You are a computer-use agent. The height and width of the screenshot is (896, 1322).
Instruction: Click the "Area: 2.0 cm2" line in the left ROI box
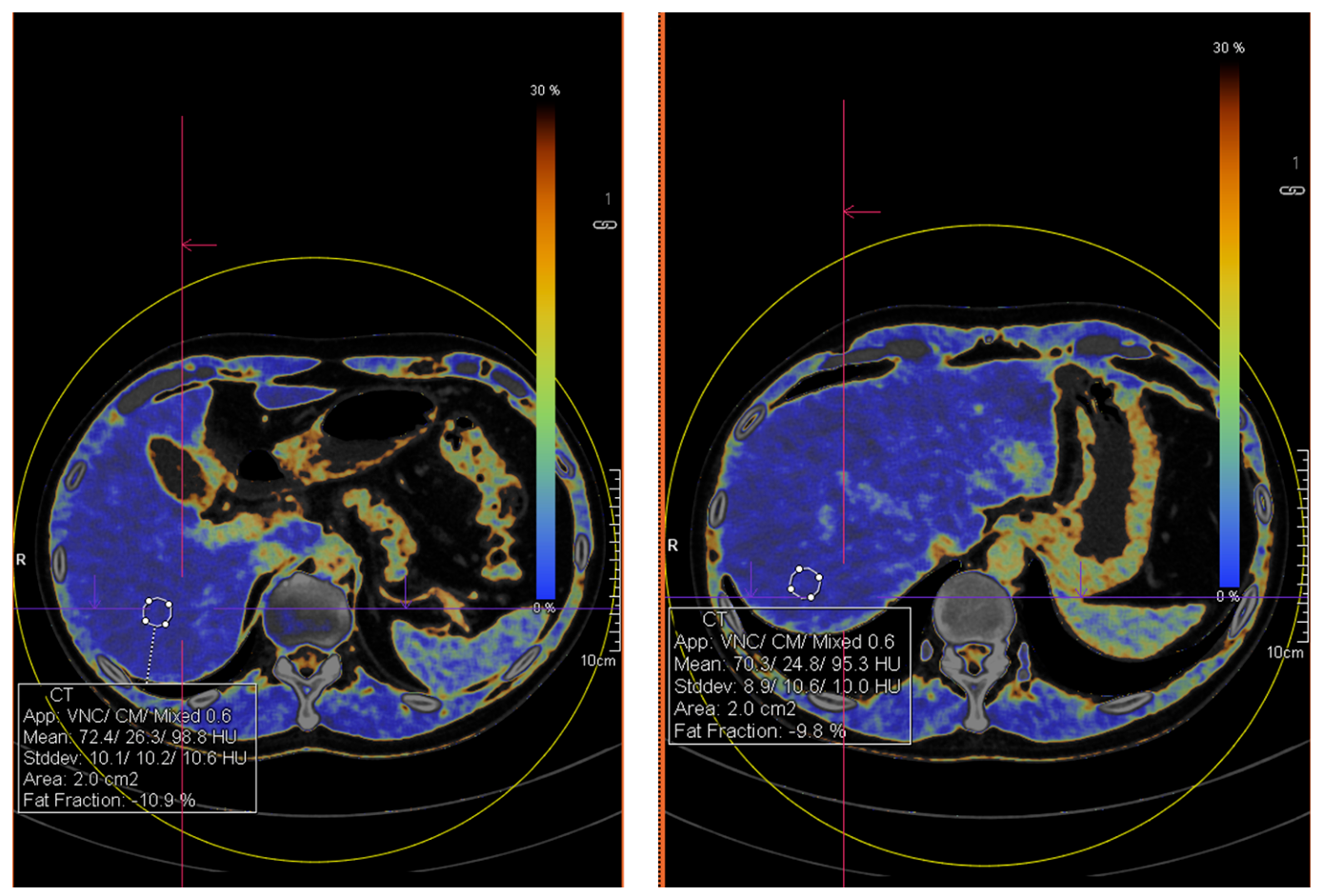[x=81, y=779]
